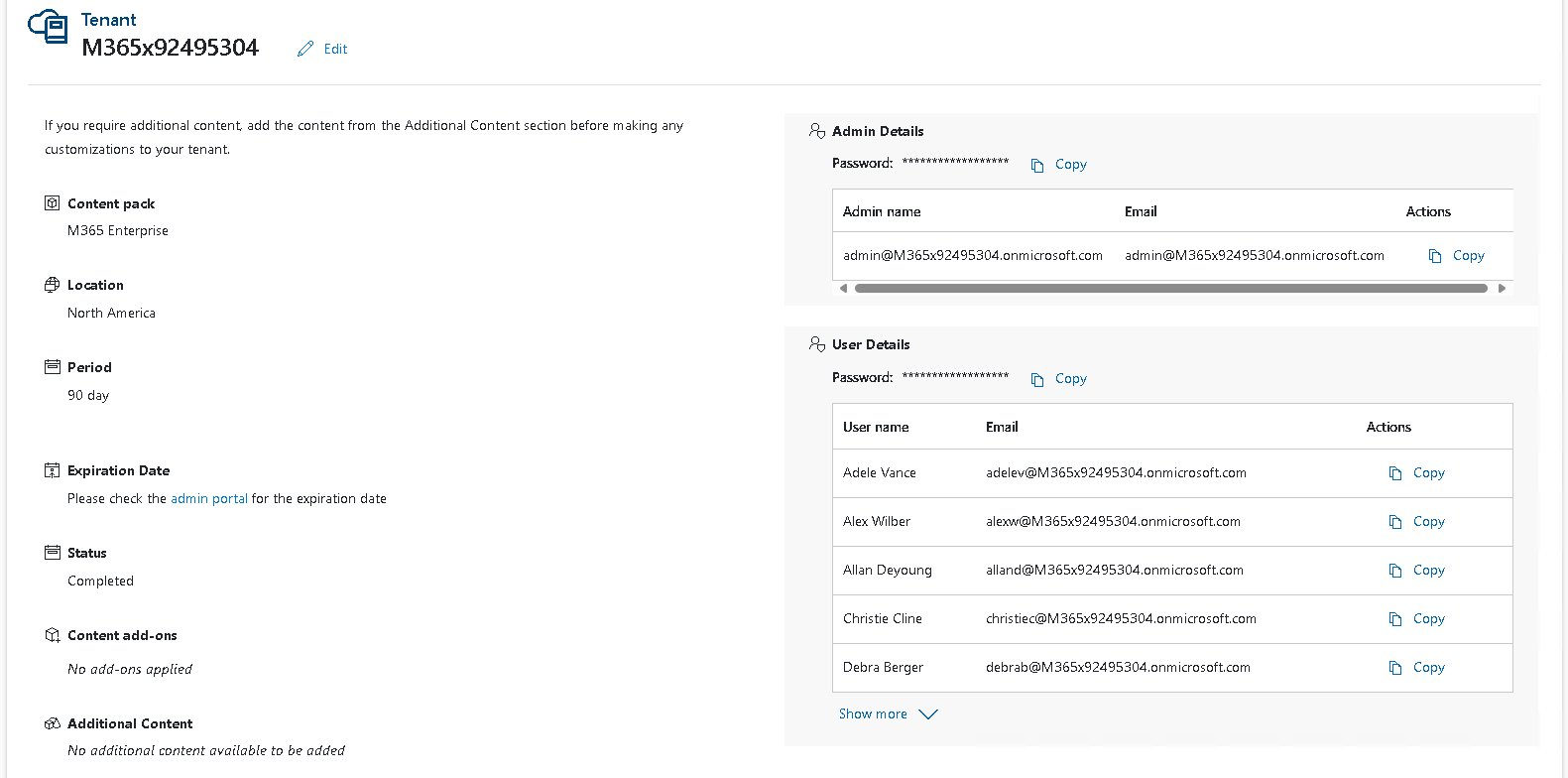Screen dimensions: 1568x778
Task: Click the User Details person icon
Action: click(817, 344)
